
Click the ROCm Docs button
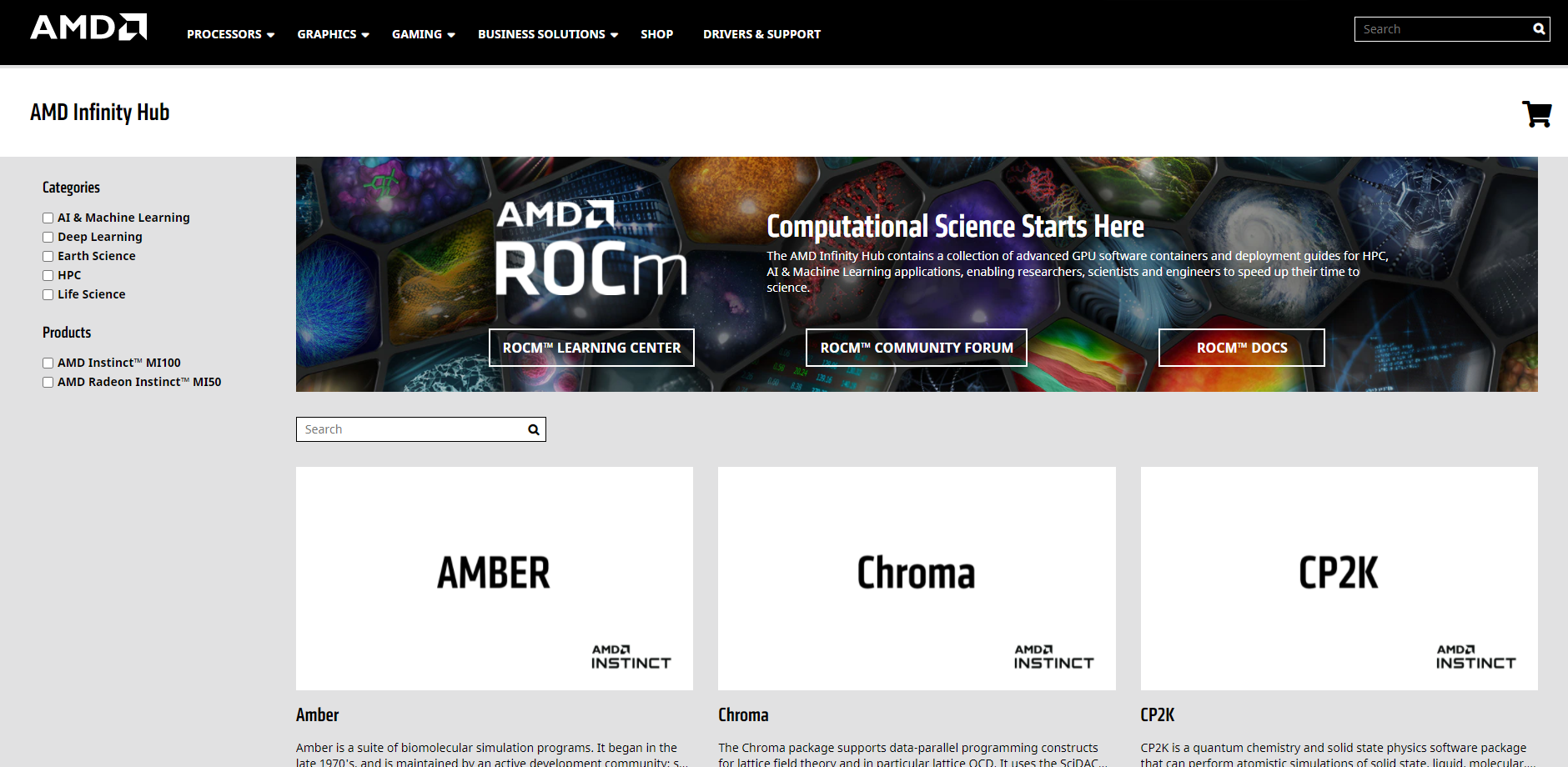coord(1242,348)
